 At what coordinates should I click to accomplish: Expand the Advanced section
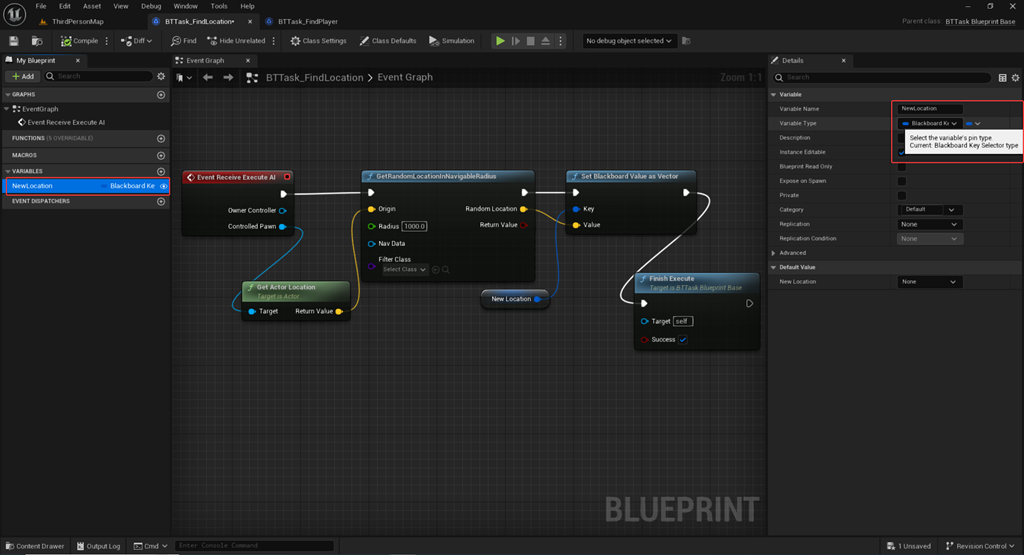click(774, 253)
